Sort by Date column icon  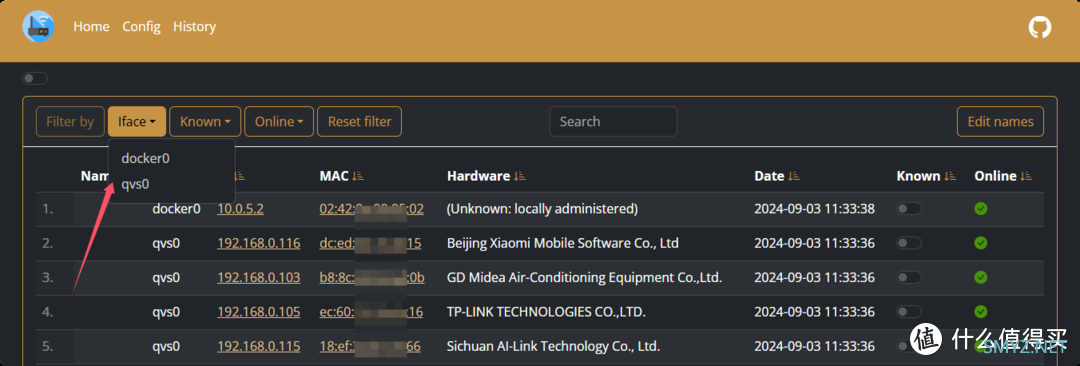point(794,176)
